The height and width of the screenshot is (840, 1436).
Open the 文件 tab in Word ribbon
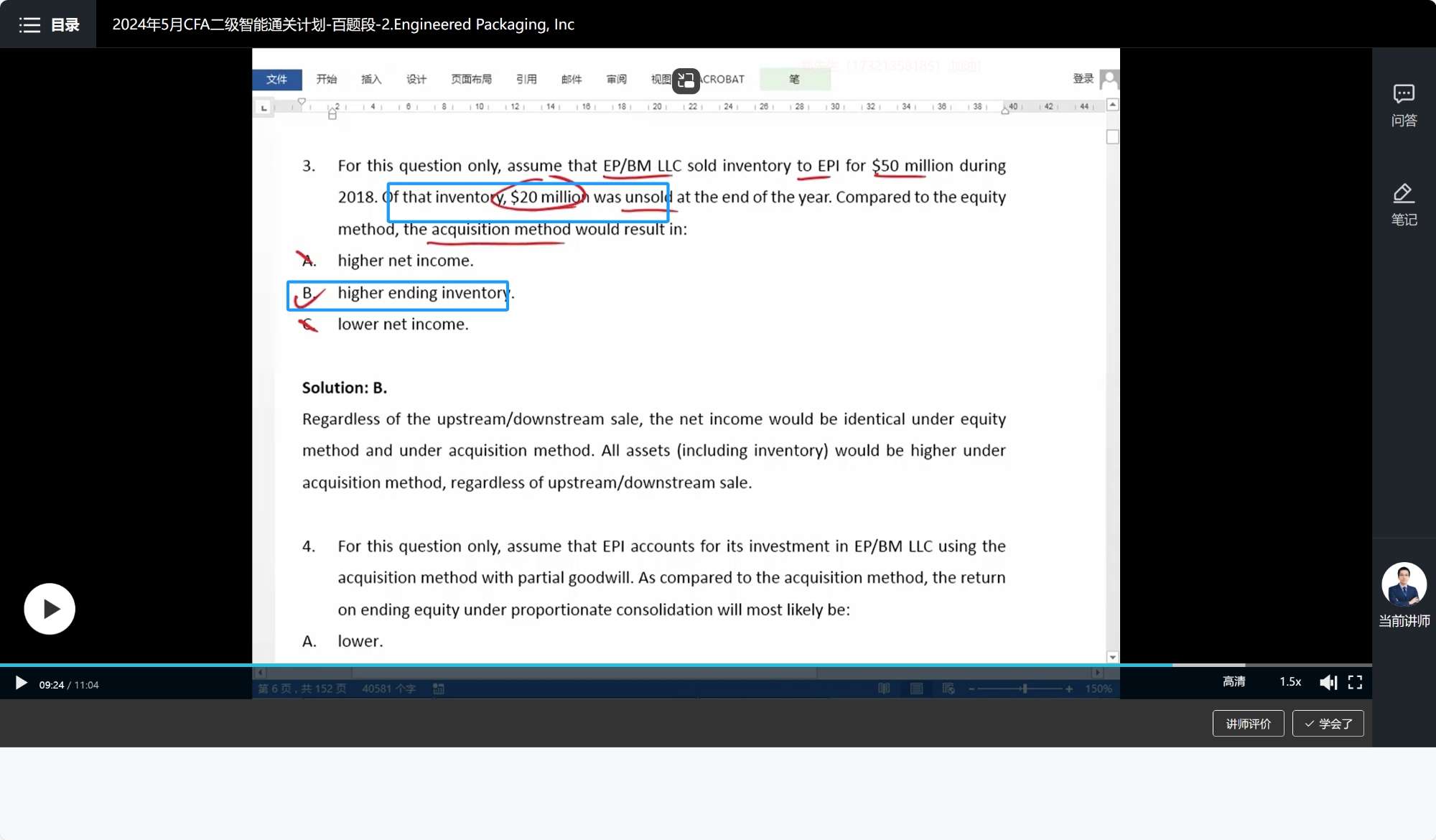click(276, 79)
